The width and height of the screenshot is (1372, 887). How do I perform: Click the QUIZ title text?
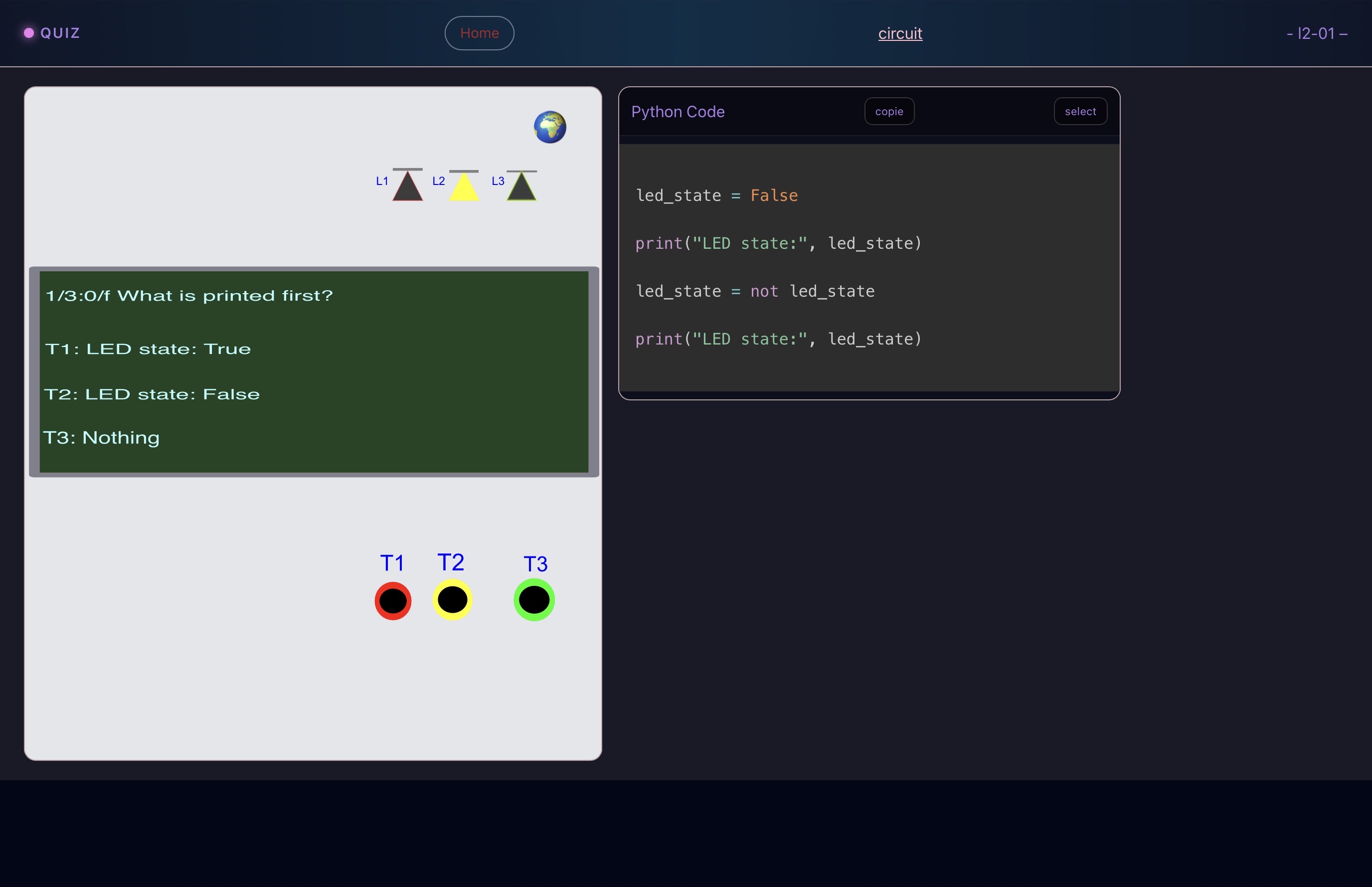coord(60,33)
